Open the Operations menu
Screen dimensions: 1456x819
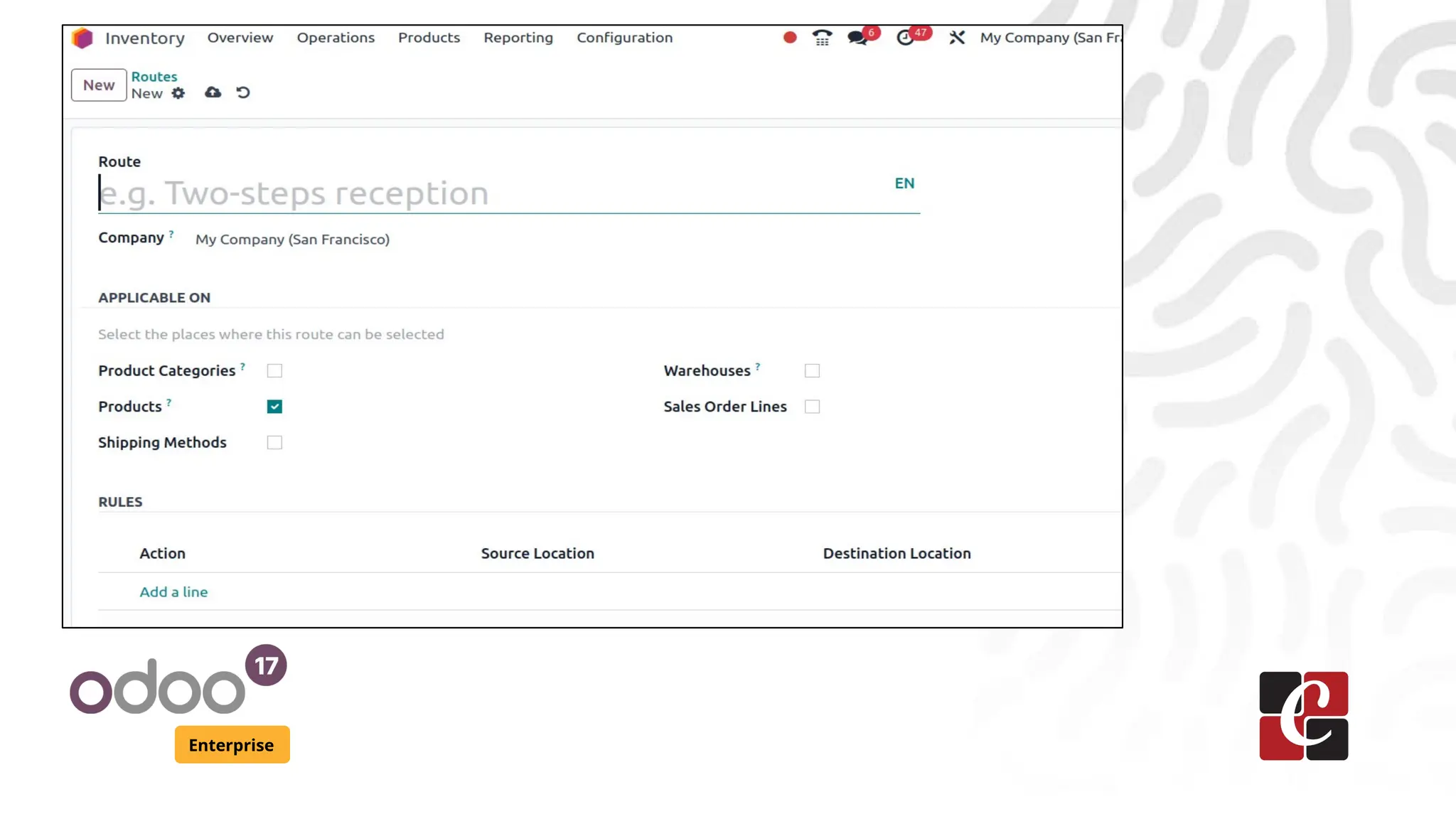(336, 38)
